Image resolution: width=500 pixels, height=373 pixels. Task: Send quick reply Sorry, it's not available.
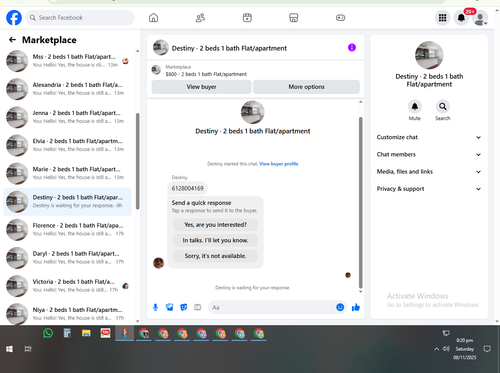coord(215,256)
